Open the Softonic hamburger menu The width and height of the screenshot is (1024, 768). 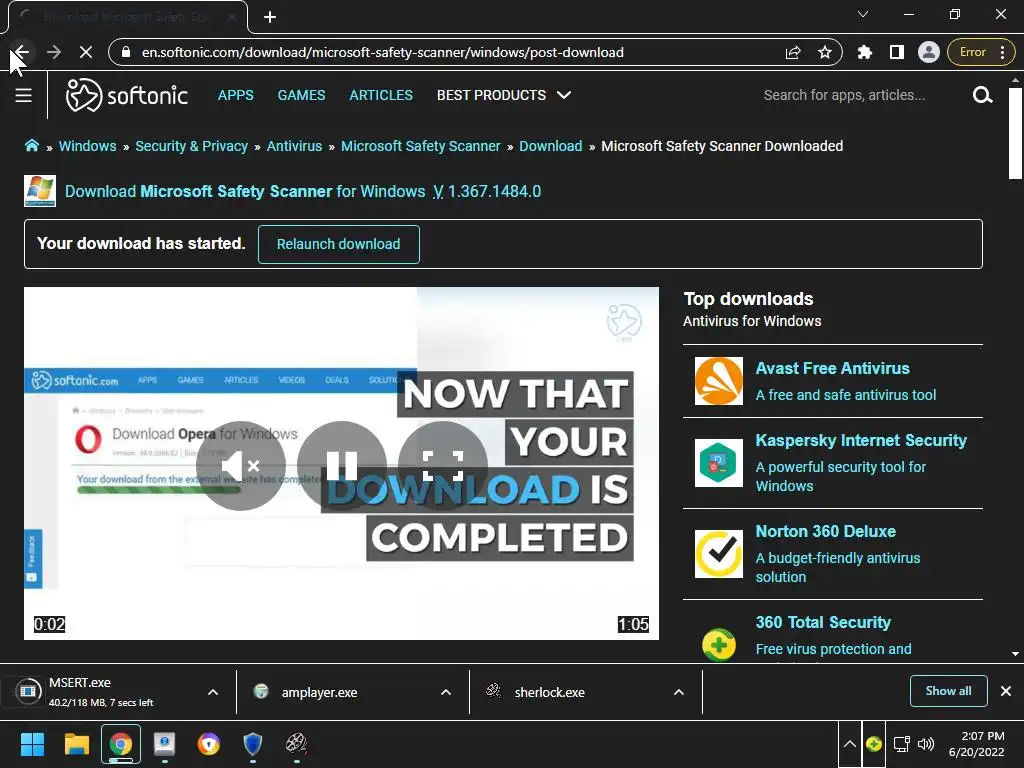pyautogui.click(x=24, y=95)
